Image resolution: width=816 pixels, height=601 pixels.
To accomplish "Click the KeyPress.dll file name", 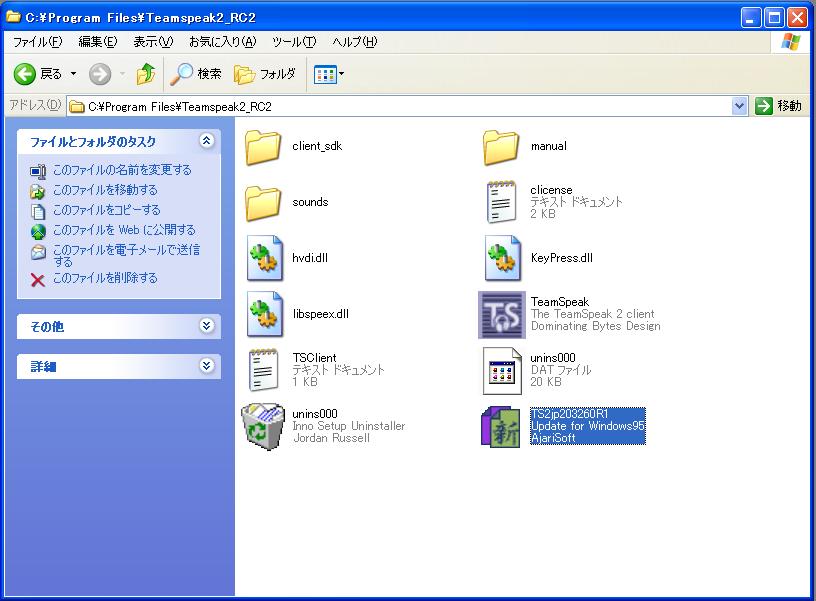I will pos(562,258).
